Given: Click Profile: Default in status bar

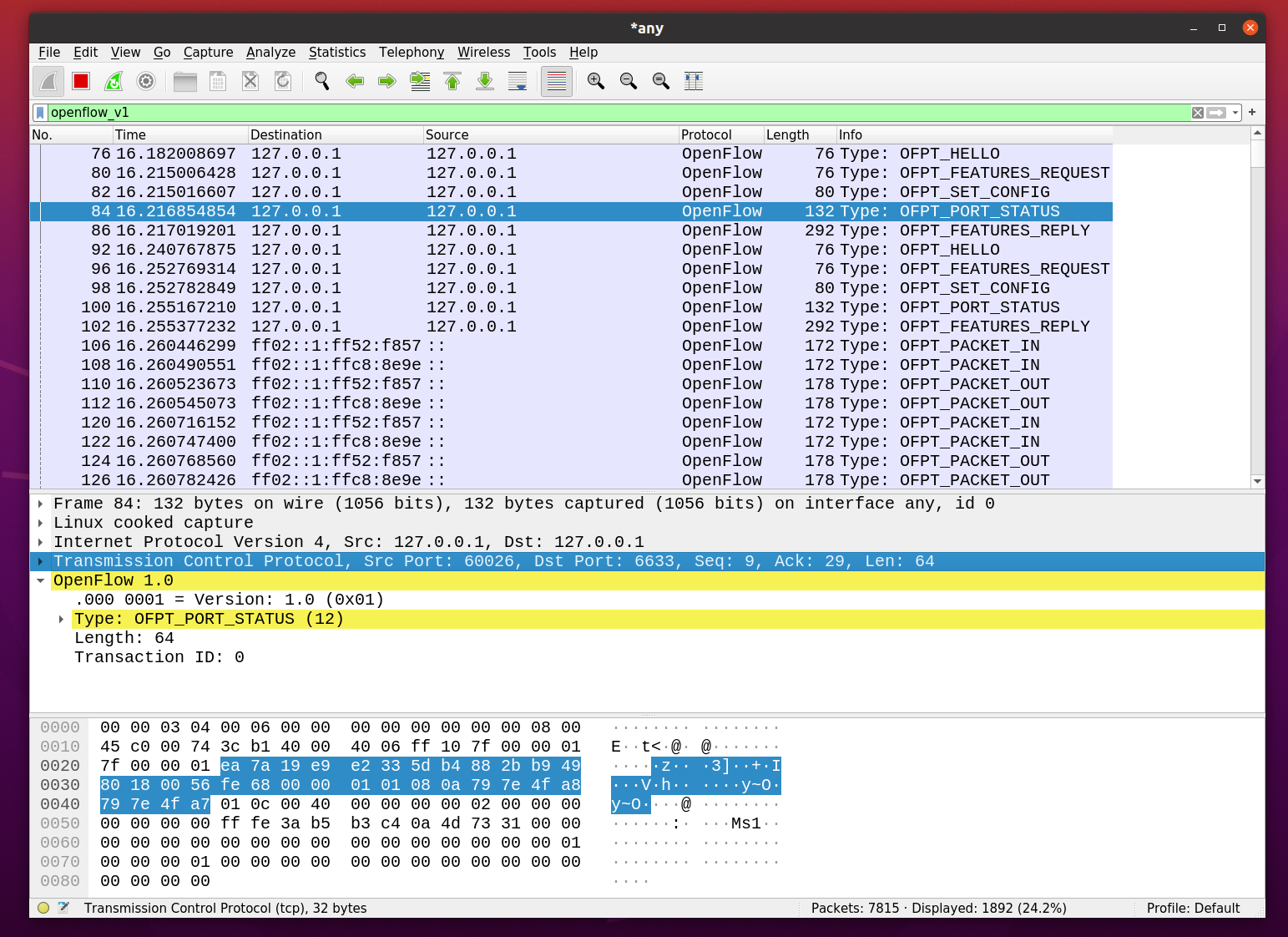Looking at the screenshot, I should 1192,908.
